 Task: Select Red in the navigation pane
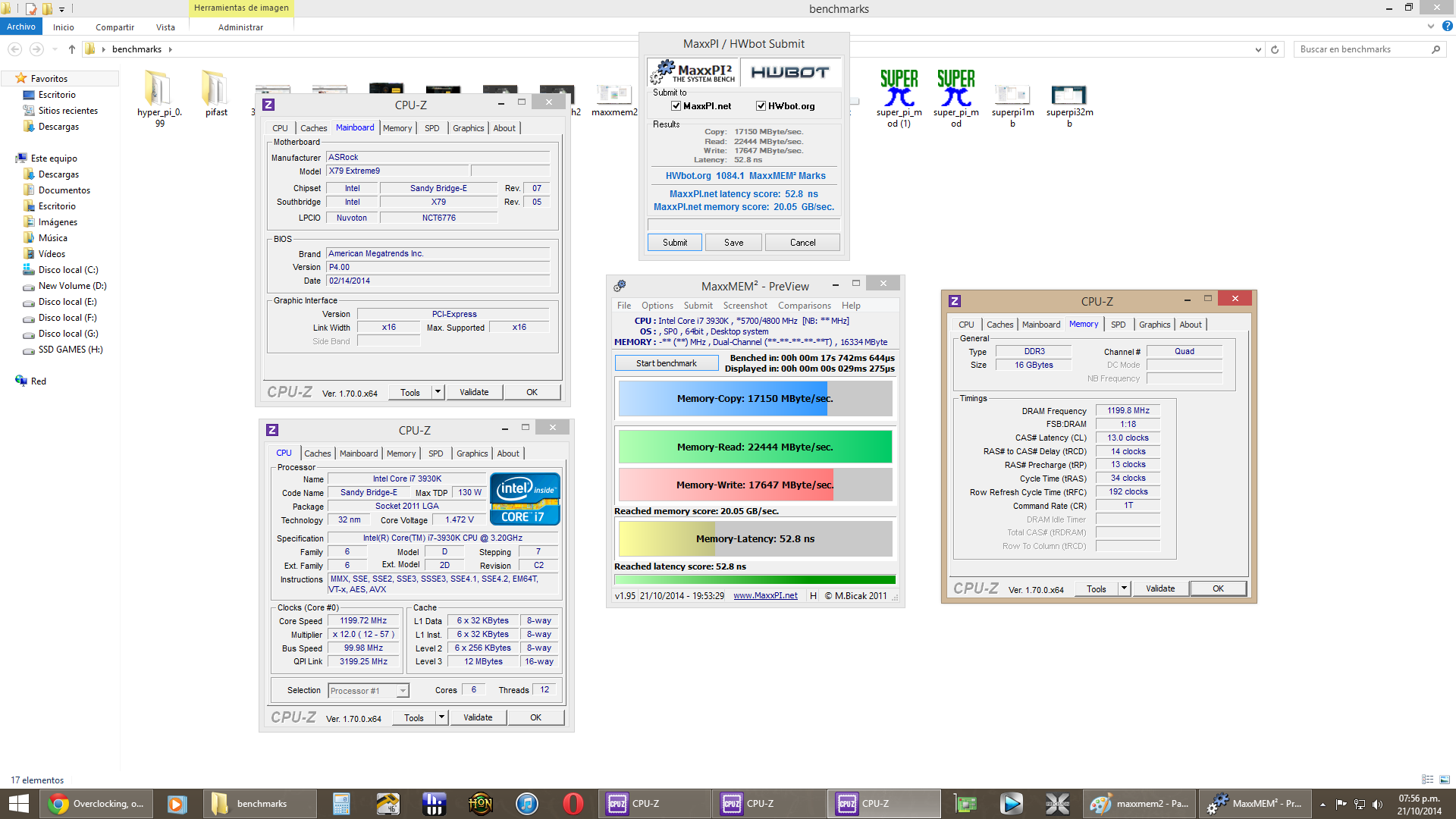38,381
